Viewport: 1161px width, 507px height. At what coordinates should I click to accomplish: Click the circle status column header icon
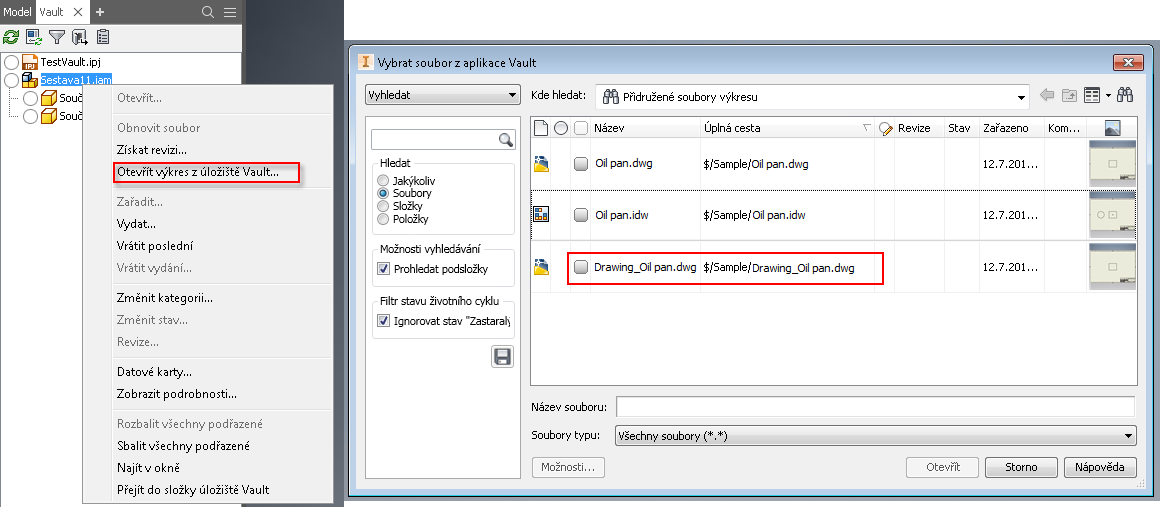561,128
